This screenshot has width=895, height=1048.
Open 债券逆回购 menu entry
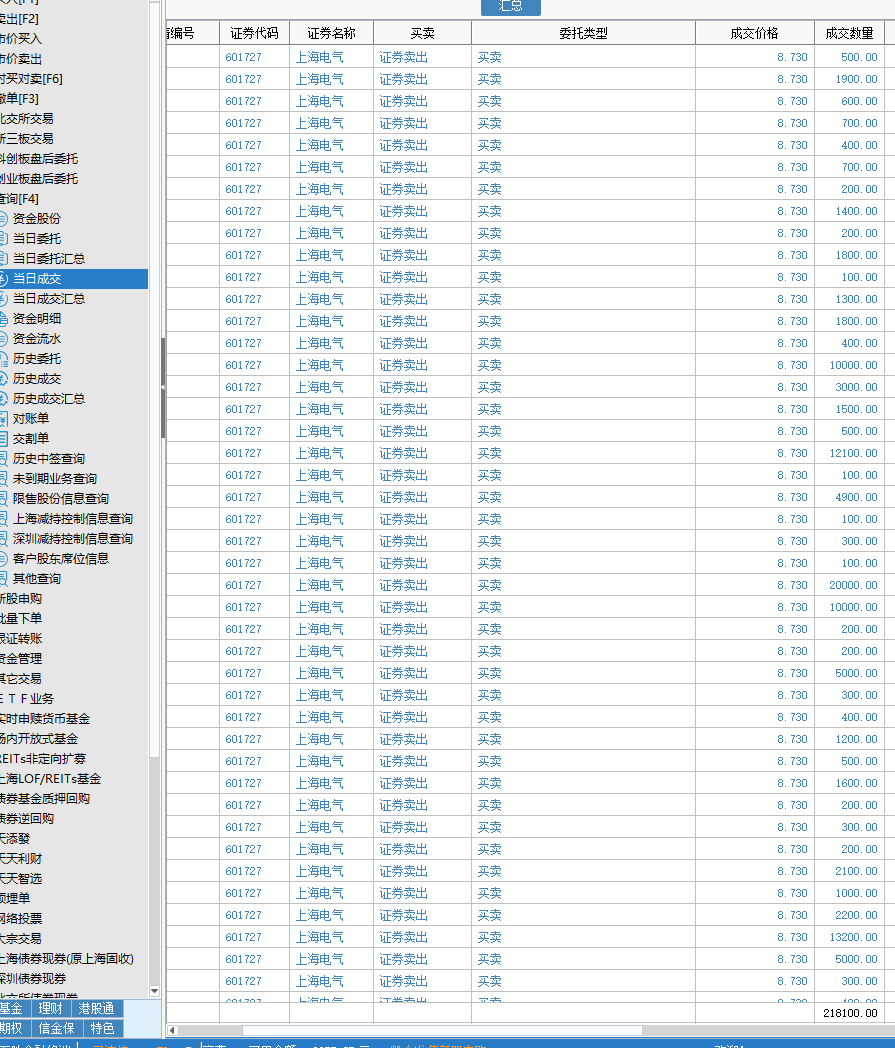27,819
